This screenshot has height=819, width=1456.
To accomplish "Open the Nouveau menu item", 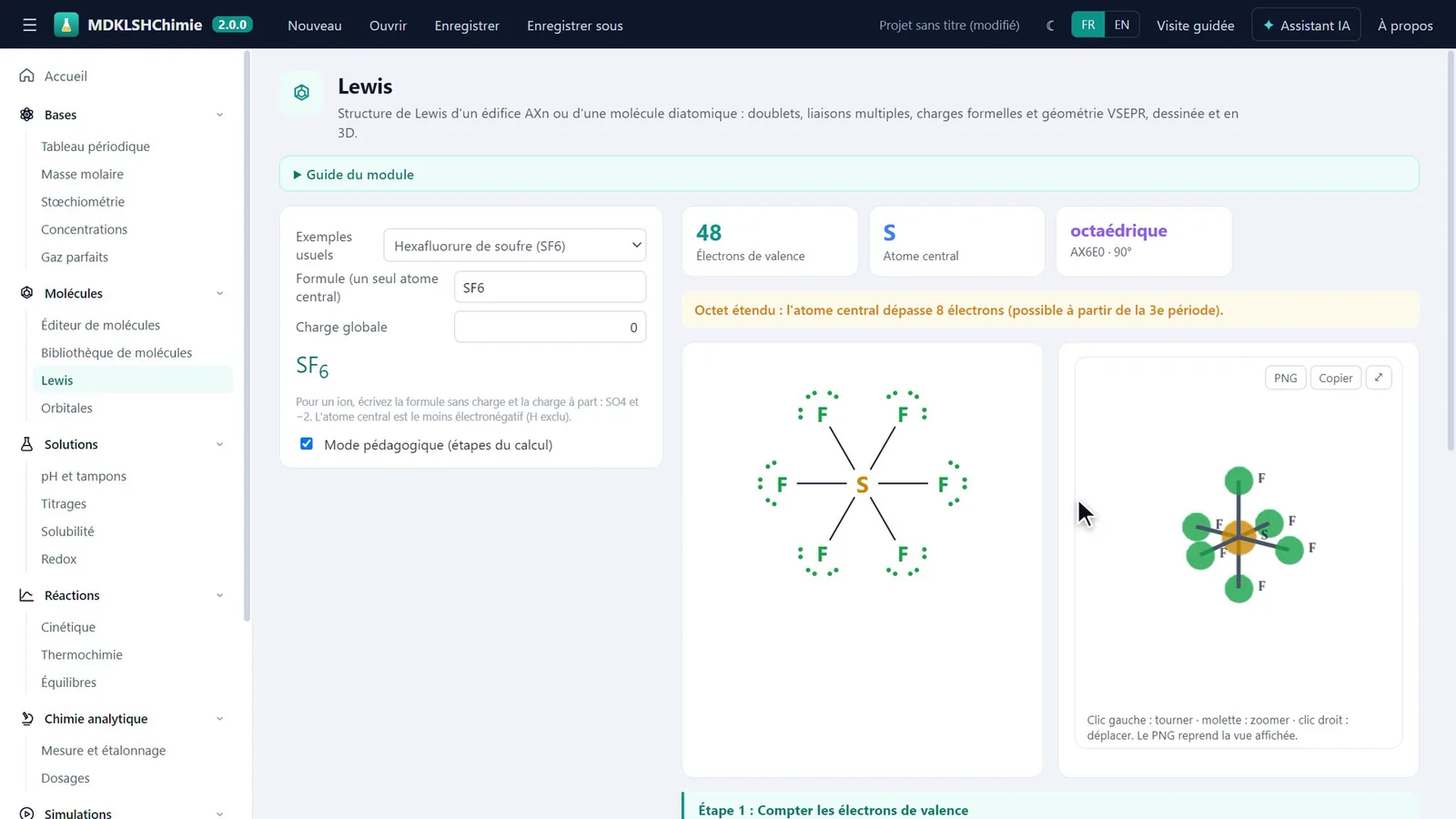I will pyautogui.click(x=315, y=25).
